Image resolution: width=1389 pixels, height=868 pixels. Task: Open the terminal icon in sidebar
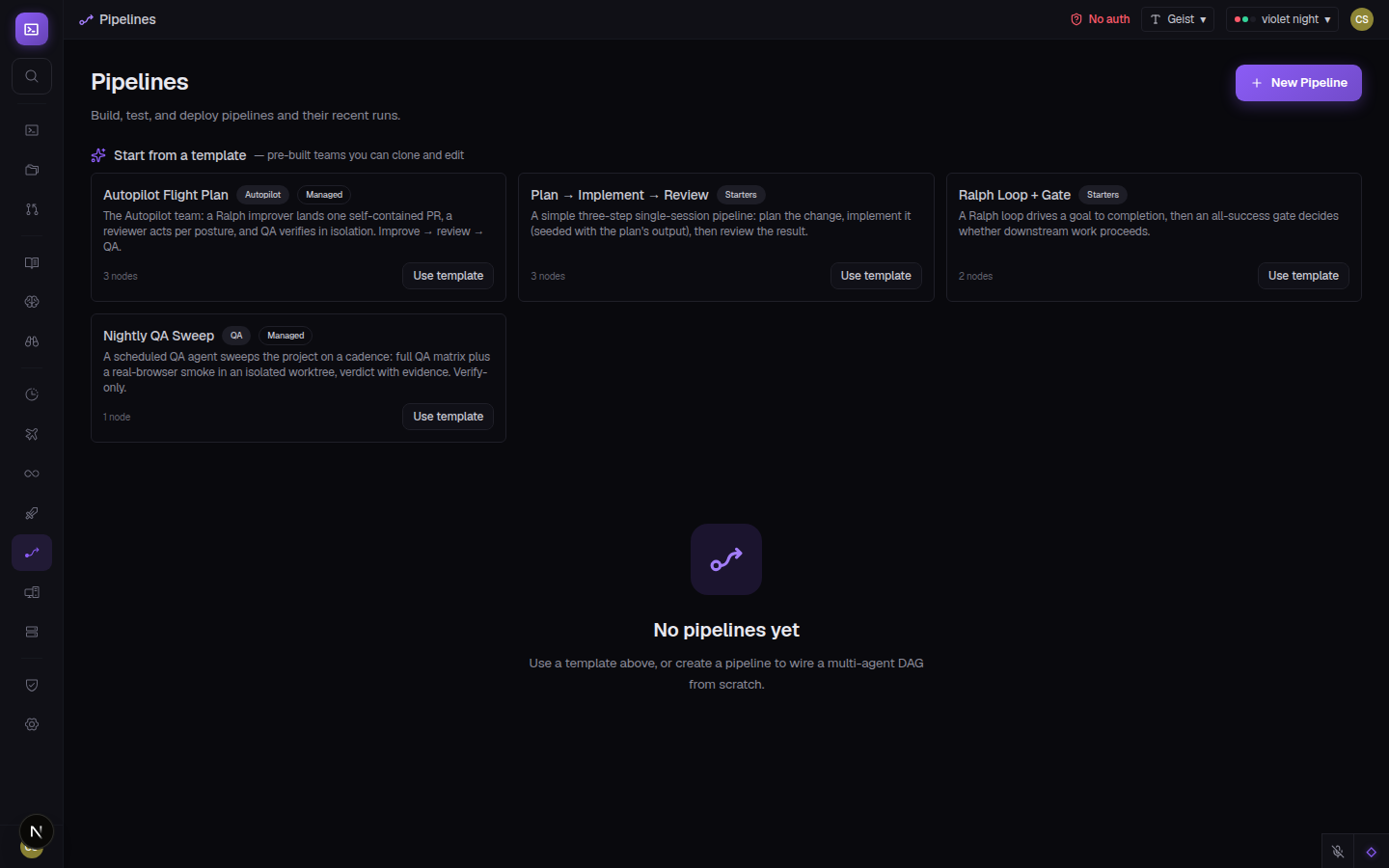(32, 130)
